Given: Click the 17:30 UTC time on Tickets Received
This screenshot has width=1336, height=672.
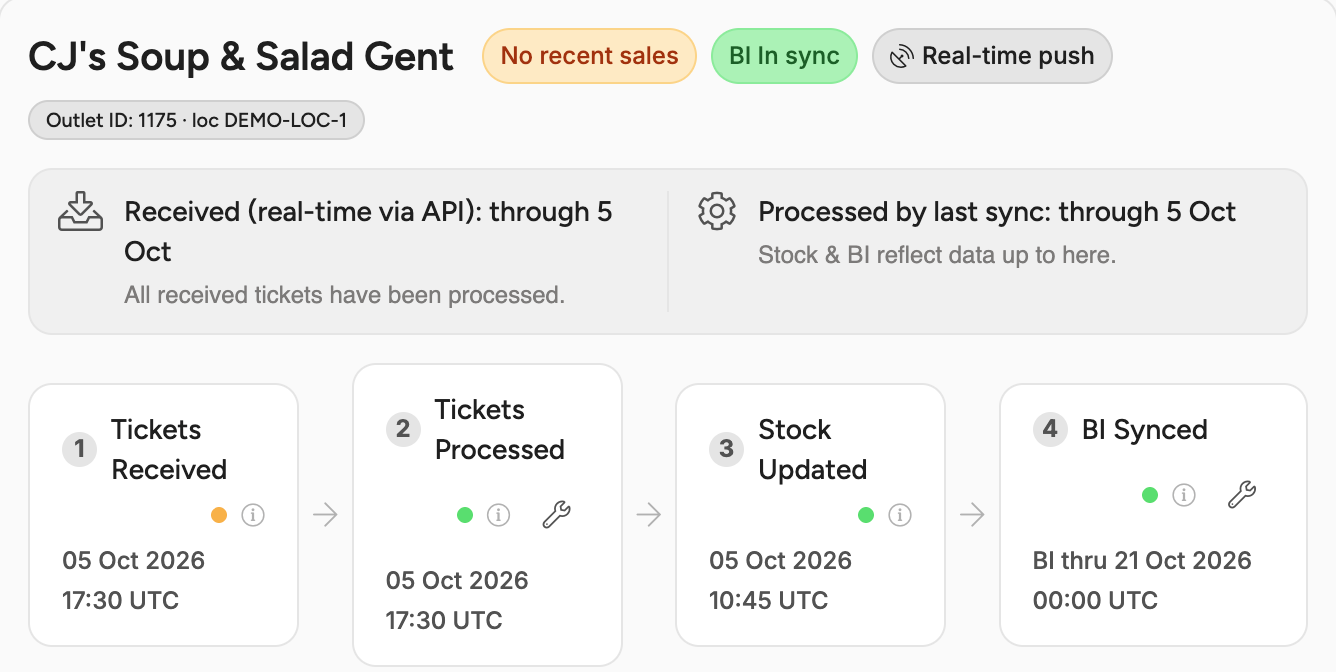Looking at the screenshot, I should [121, 600].
